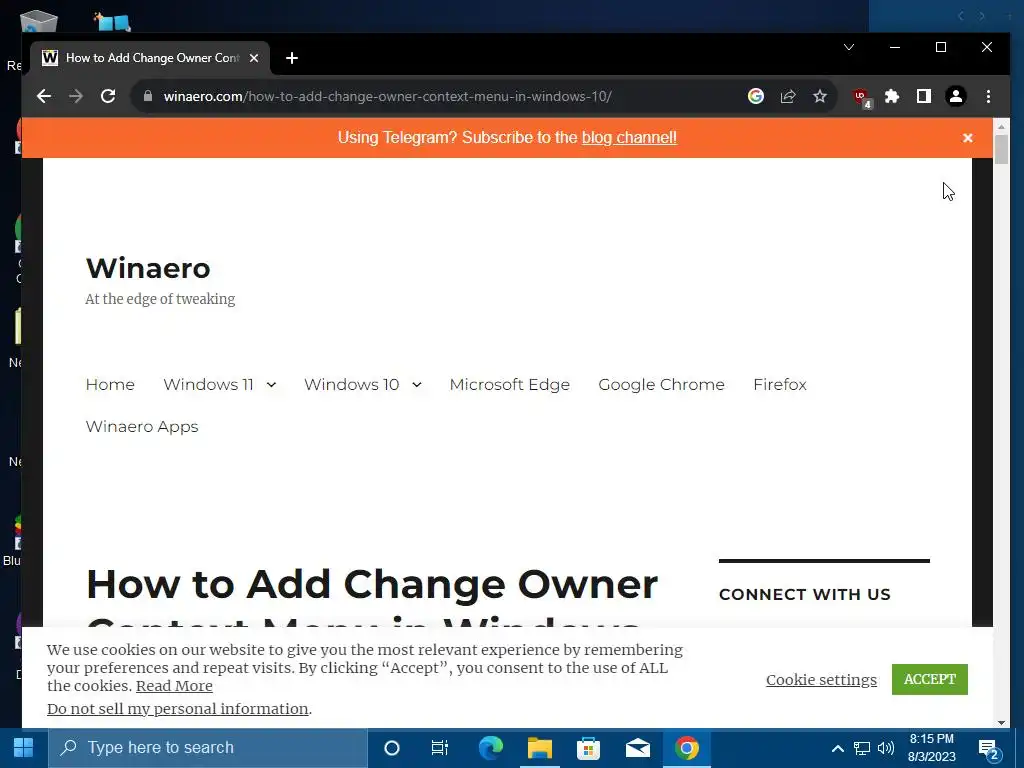
Task: Open Cookie settings
Action: [x=822, y=680]
